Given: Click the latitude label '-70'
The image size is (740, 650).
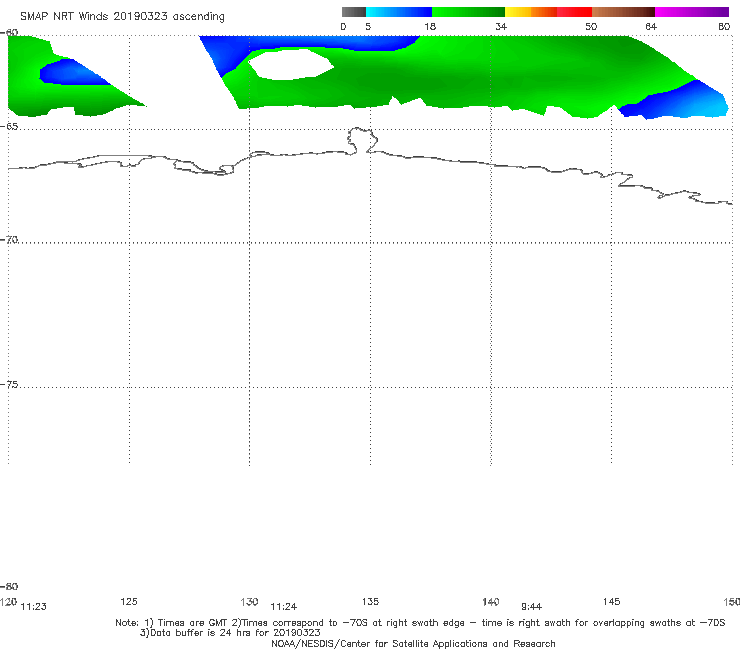Looking at the screenshot, I should (x=9, y=240).
